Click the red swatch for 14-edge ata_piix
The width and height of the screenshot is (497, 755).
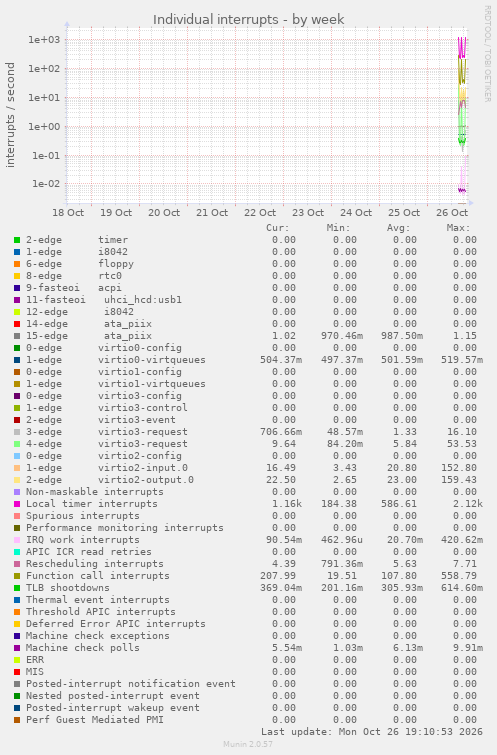17,324
